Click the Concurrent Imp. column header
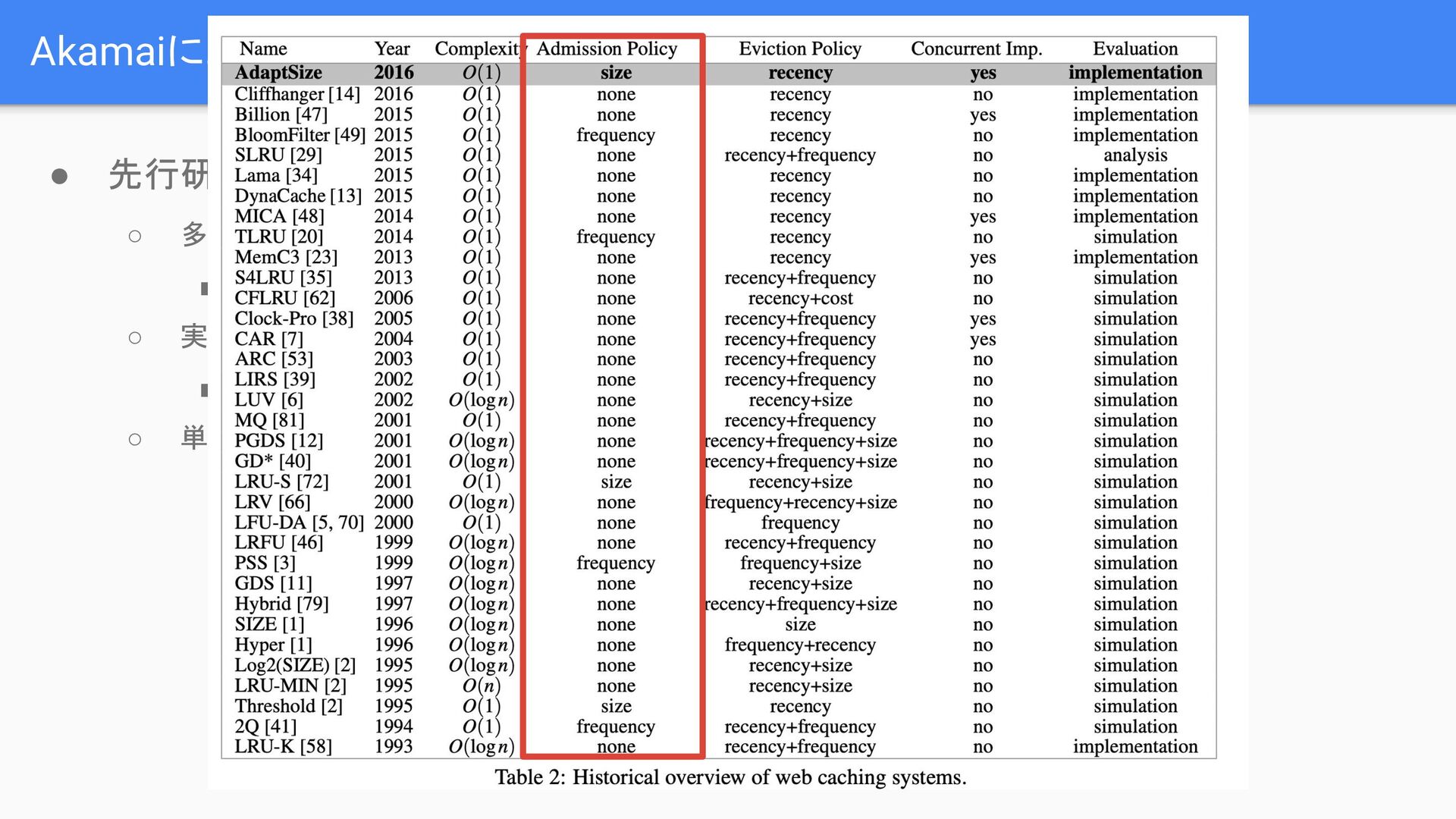Screen dimensions: 1456x819 point(976,49)
